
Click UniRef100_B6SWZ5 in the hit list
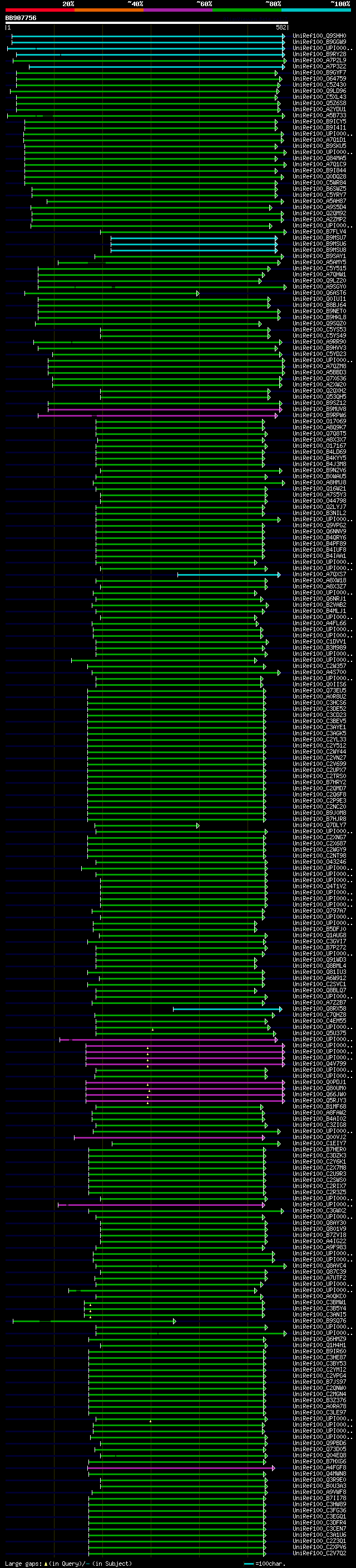click(x=319, y=189)
